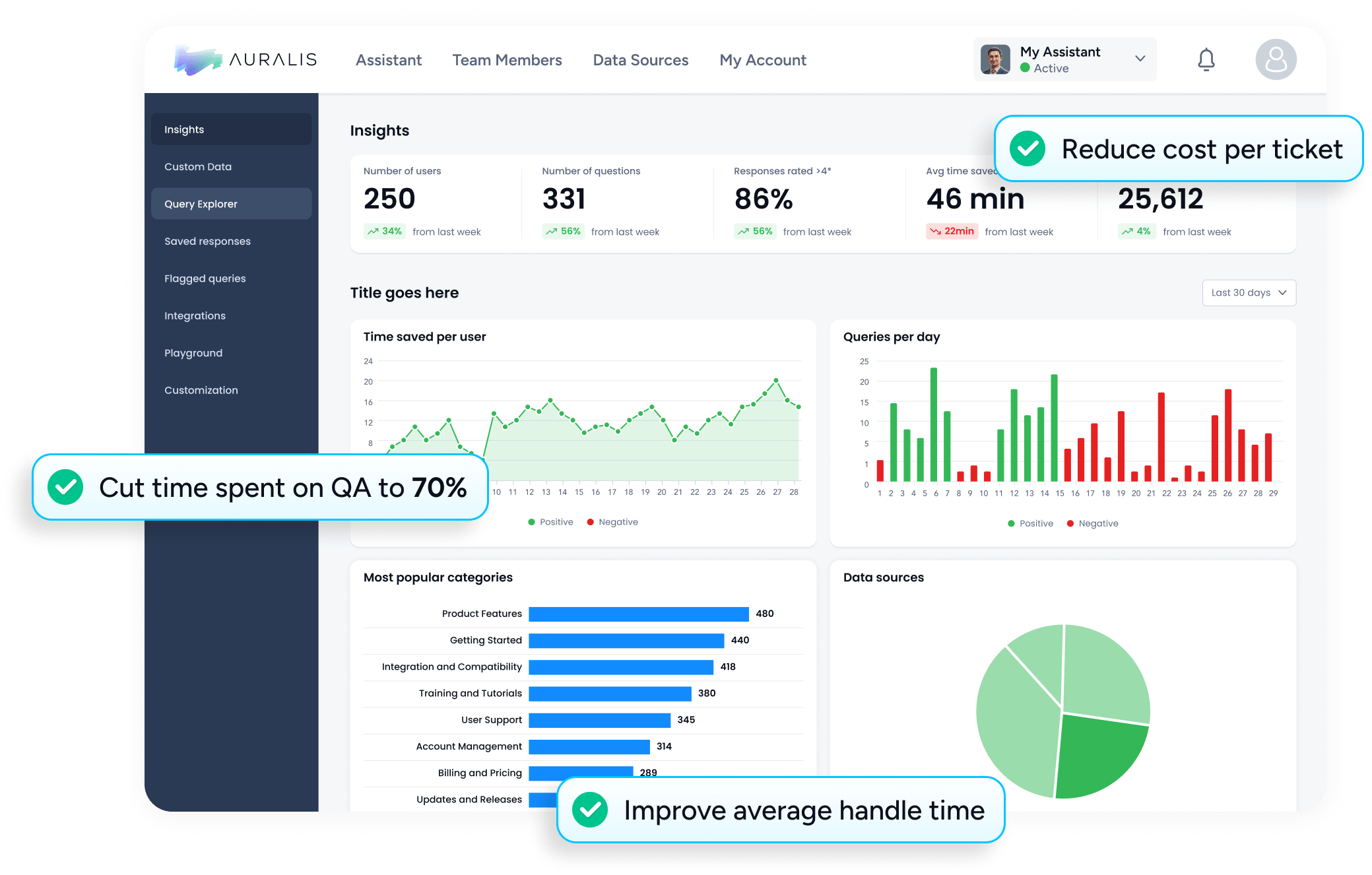Toggle Negative legend in Time saved chart

(612, 522)
